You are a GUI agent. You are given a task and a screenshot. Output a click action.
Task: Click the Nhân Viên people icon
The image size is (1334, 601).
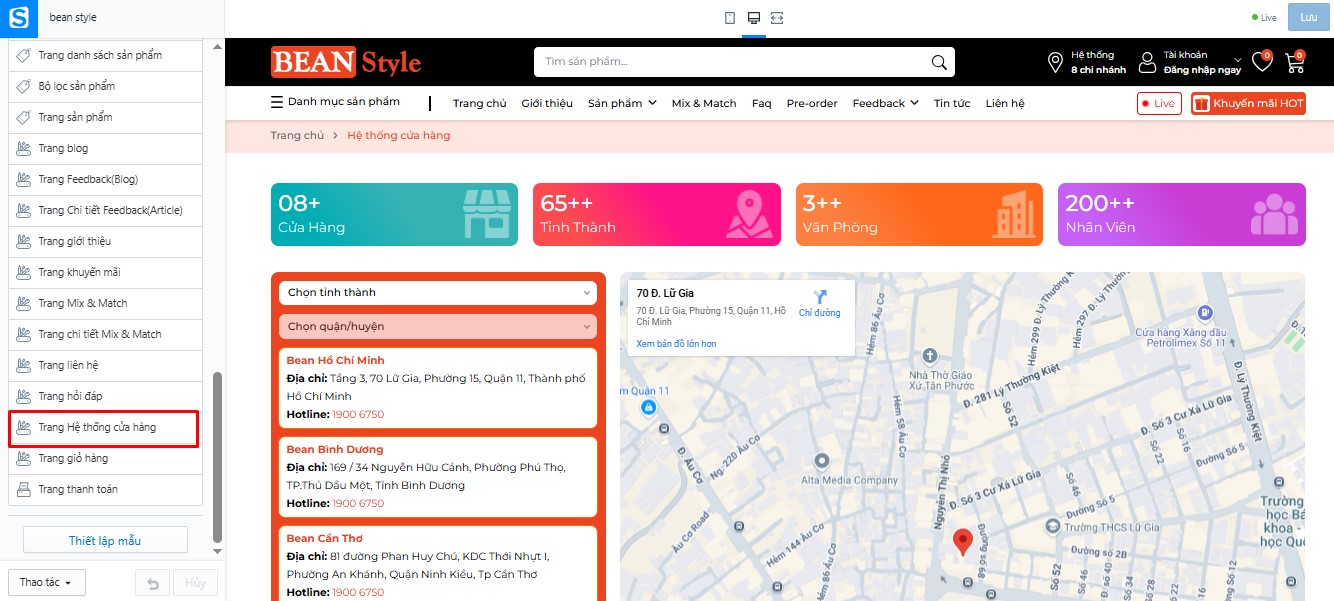click(1274, 214)
